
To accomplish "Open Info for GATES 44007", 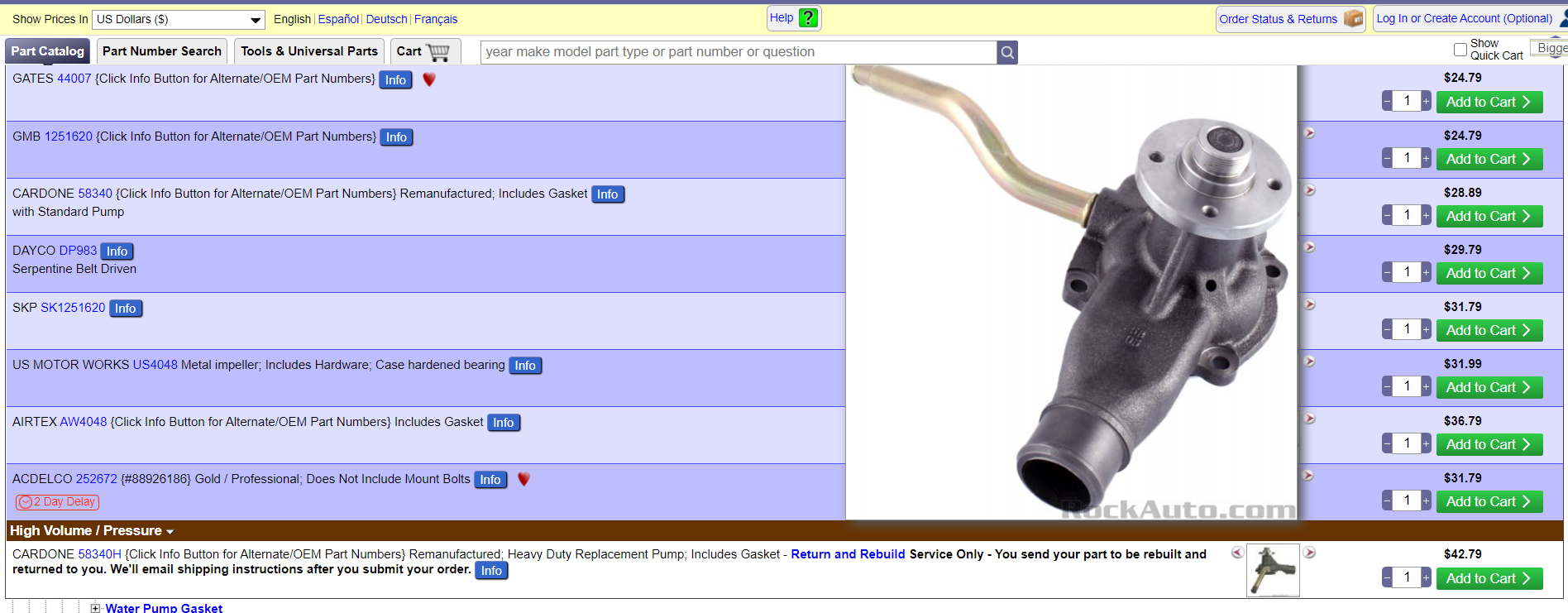I will [x=395, y=80].
